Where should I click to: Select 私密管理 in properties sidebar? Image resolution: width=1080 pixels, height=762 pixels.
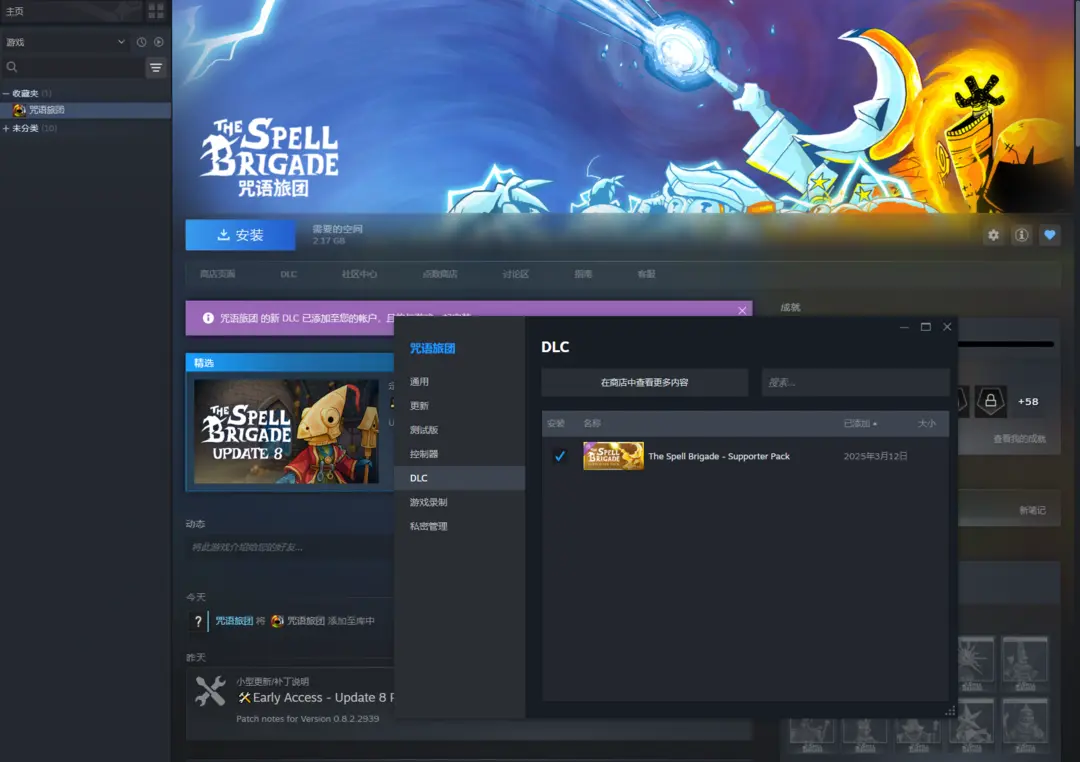pos(459,526)
